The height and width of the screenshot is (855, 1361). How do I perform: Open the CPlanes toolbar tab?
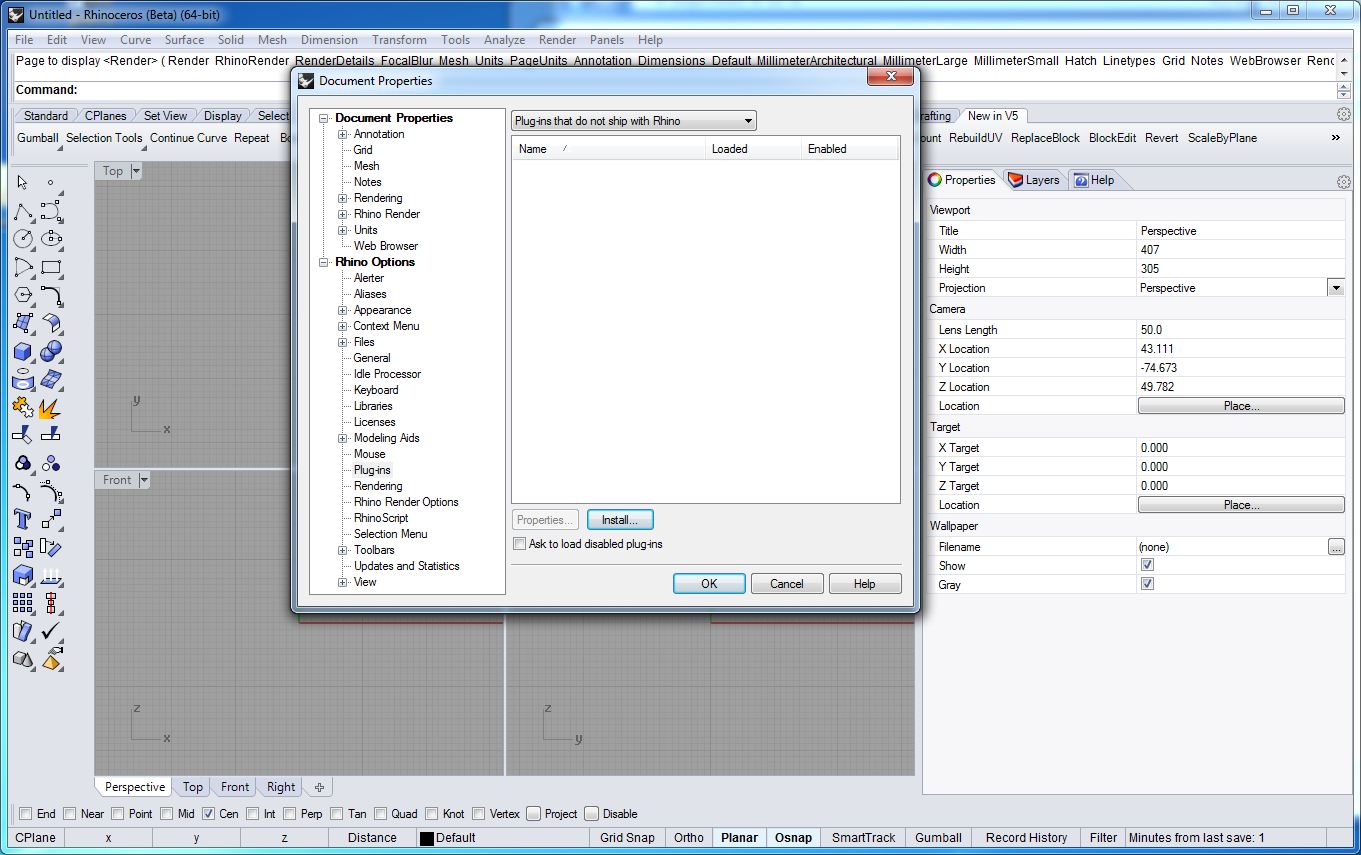[x=105, y=116]
